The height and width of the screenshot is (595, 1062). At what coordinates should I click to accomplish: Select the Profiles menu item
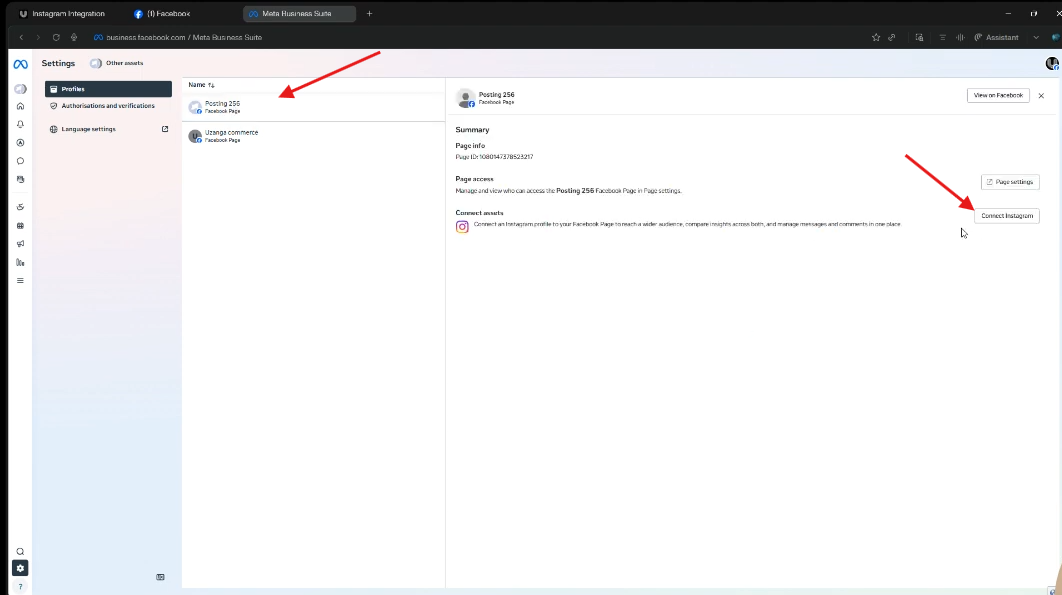(108, 89)
